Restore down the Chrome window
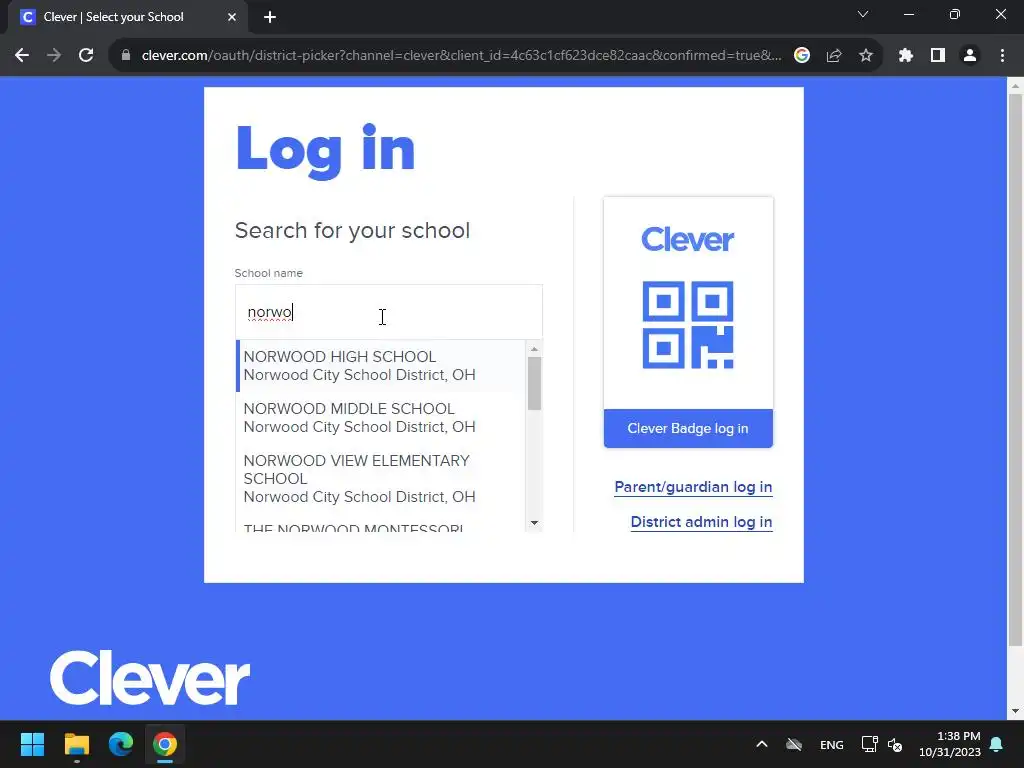This screenshot has width=1024, height=768. coord(955,14)
